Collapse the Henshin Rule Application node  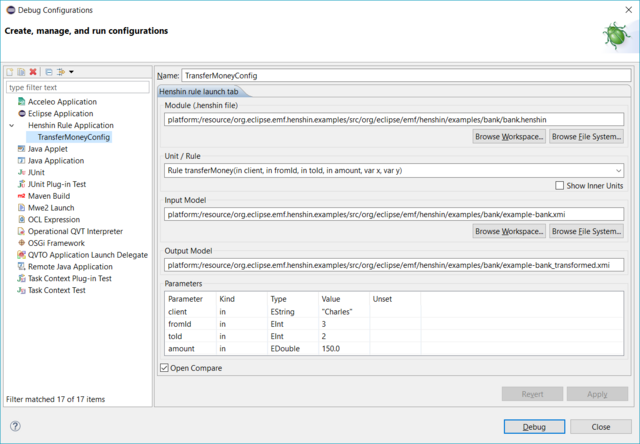tap(11, 125)
